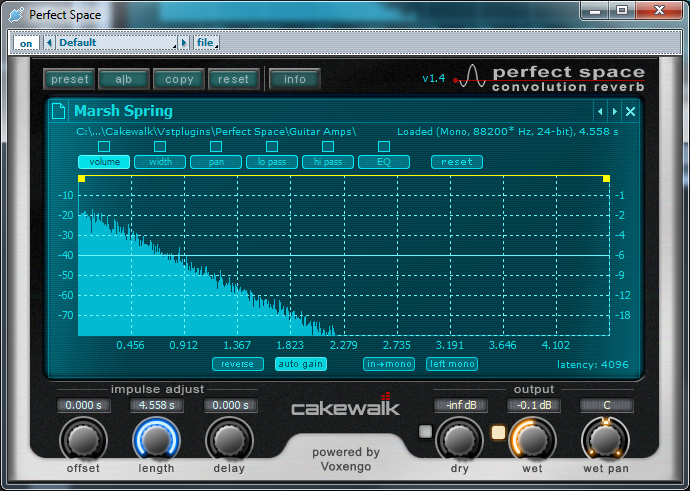Click the length value field 4.558 s
The height and width of the screenshot is (491, 690).
click(157, 405)
